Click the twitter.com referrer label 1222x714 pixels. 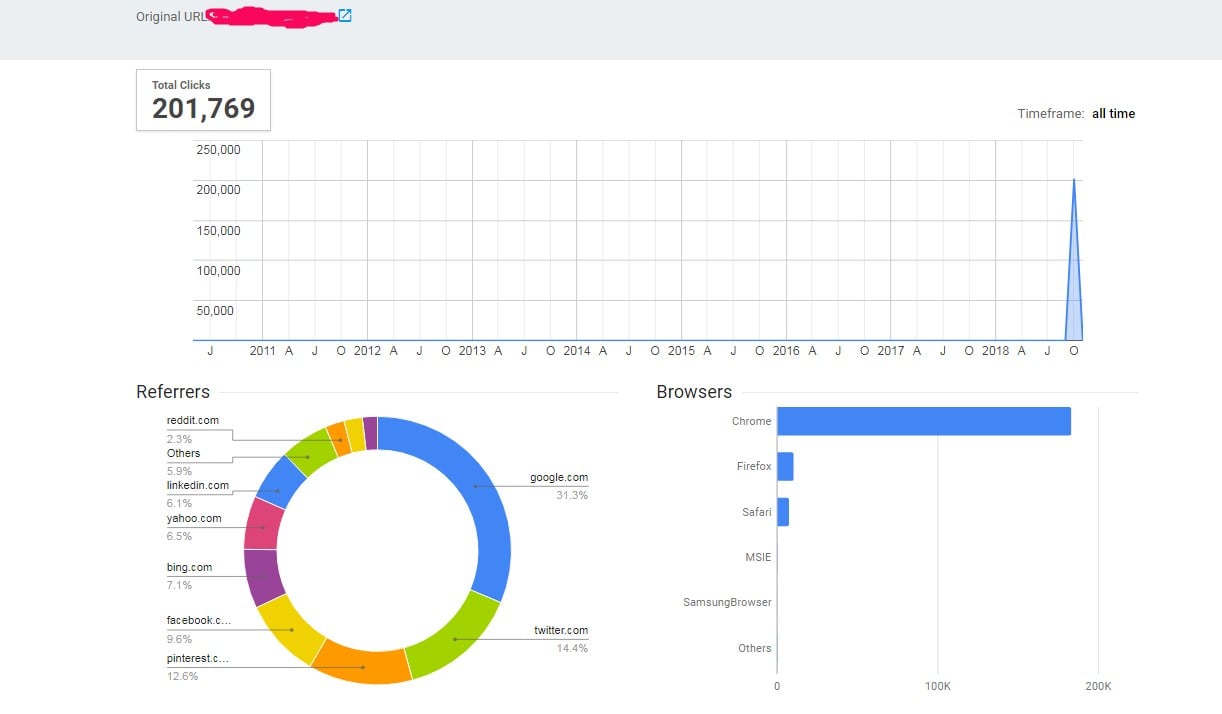click(560, 631)
